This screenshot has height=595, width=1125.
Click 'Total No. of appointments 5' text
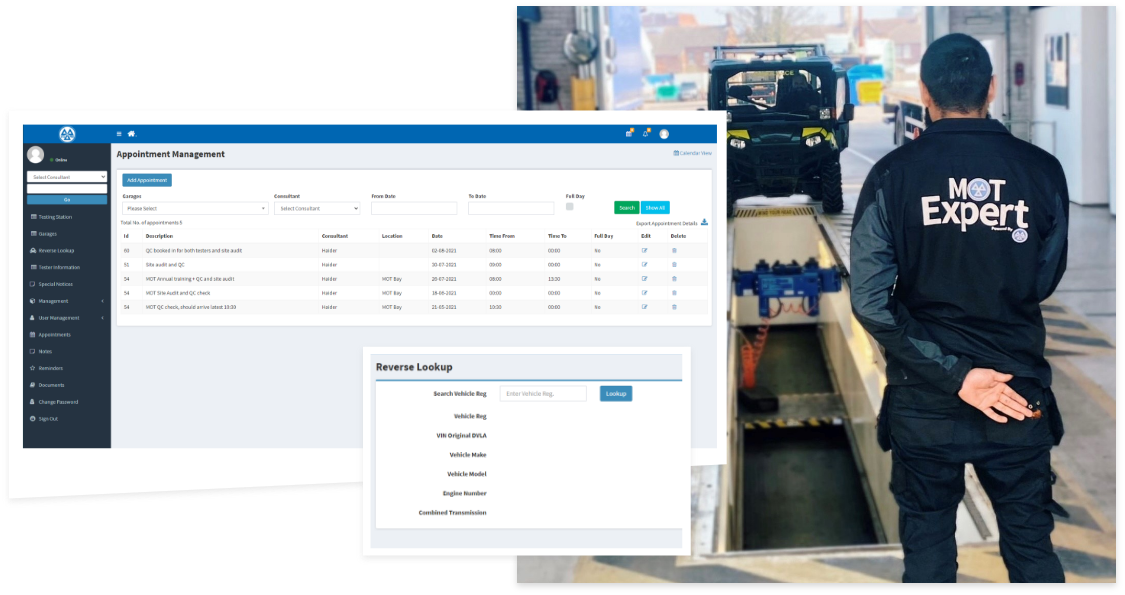coord(151,222)
